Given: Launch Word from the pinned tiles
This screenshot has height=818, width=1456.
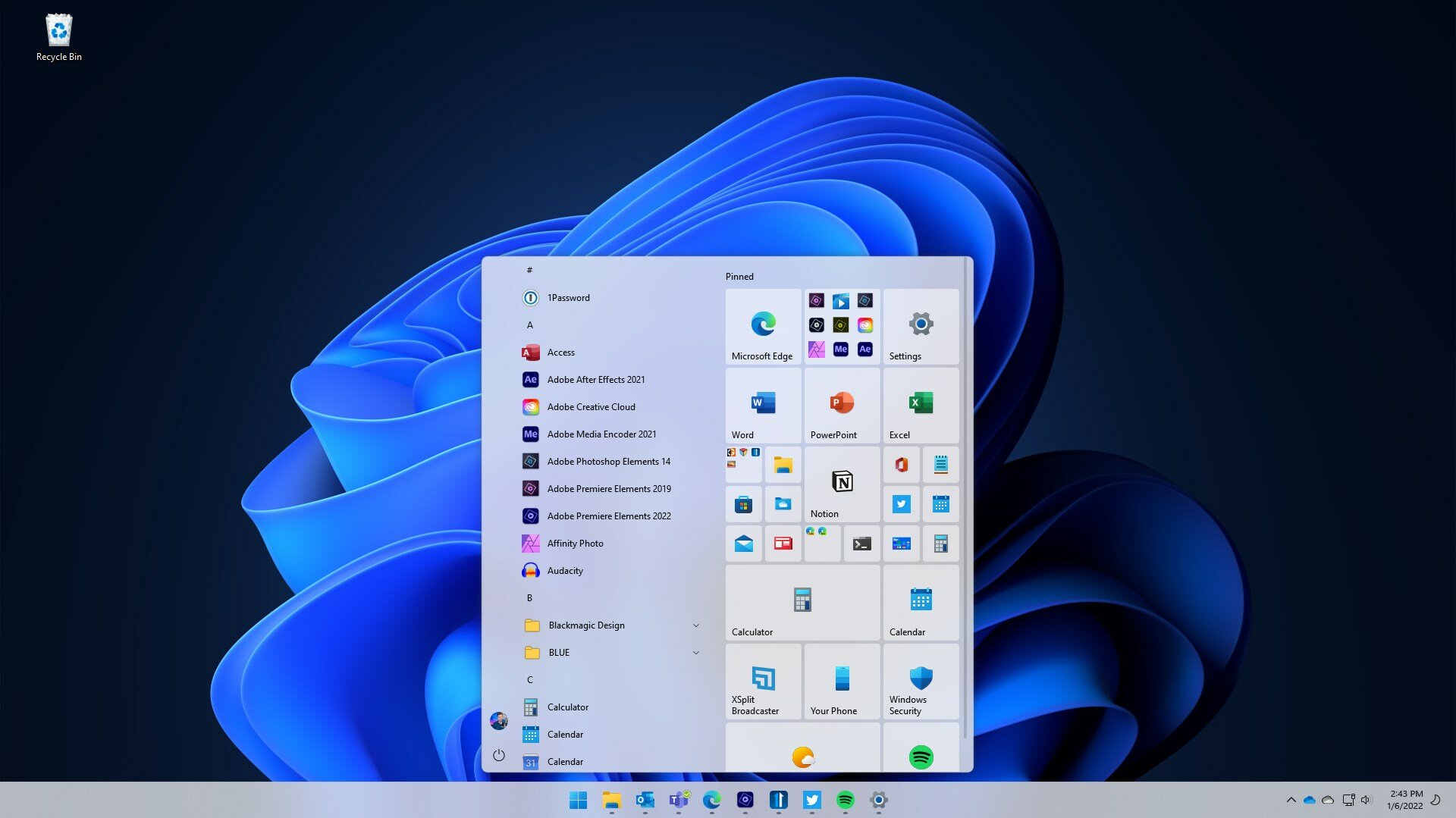Looking at the screenshot, I should click(x=763, y=405).
